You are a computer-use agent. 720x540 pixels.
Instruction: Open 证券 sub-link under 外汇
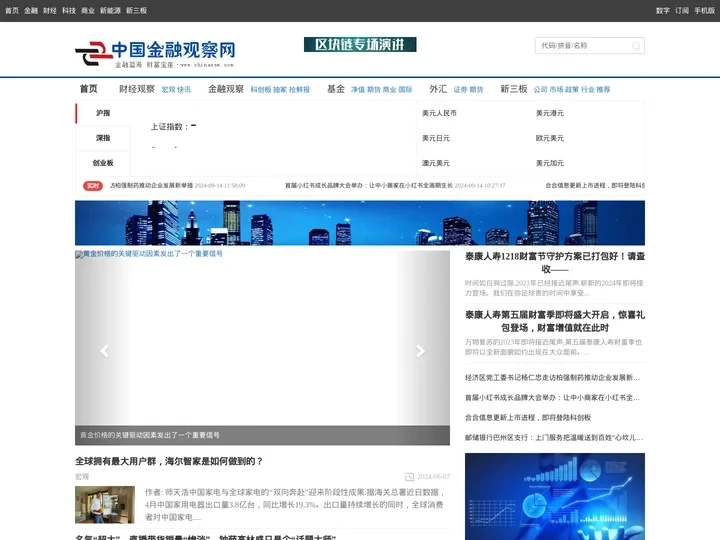pos(461,90)
